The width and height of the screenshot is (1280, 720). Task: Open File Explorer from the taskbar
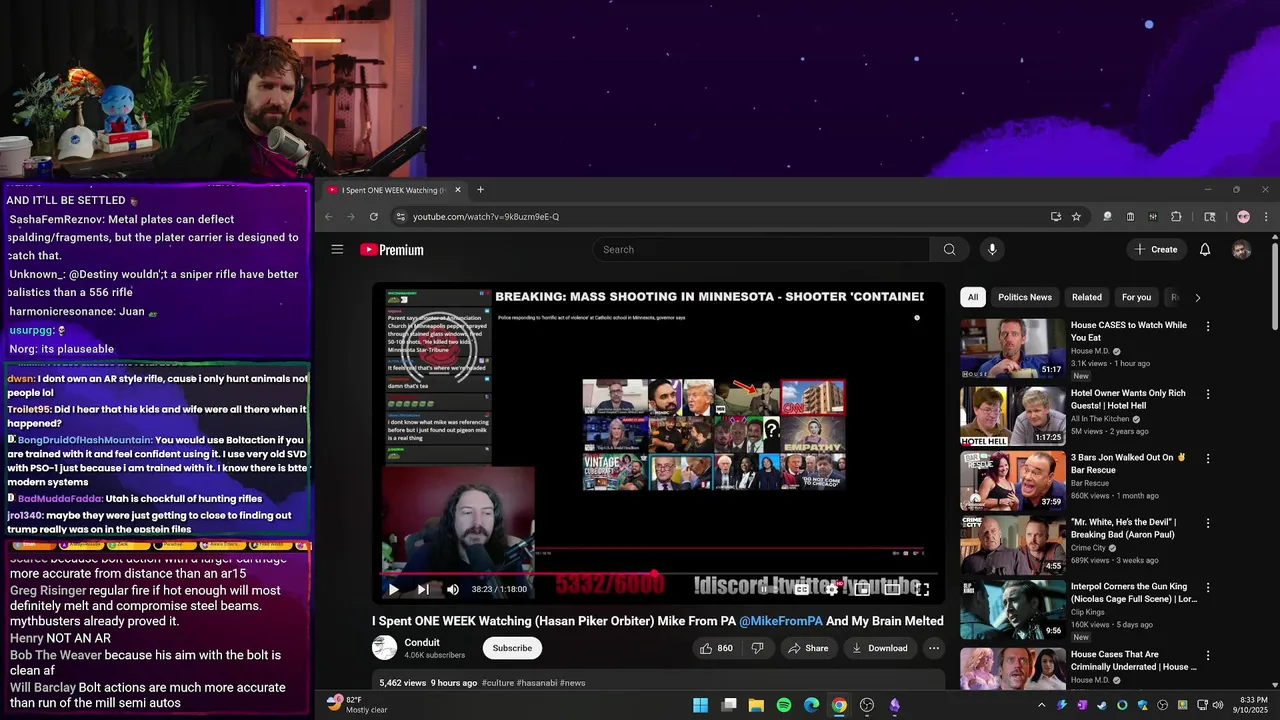756,705
